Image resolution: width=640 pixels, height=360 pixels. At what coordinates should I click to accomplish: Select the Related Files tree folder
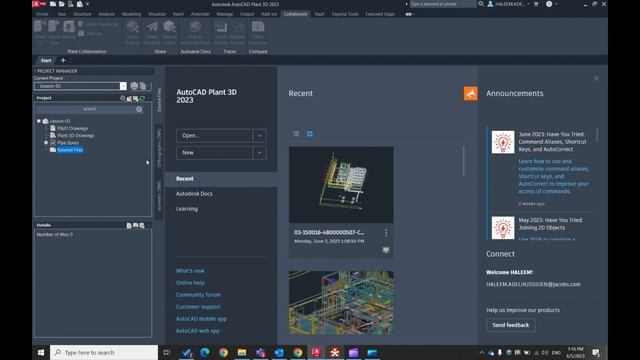(70, 150)
